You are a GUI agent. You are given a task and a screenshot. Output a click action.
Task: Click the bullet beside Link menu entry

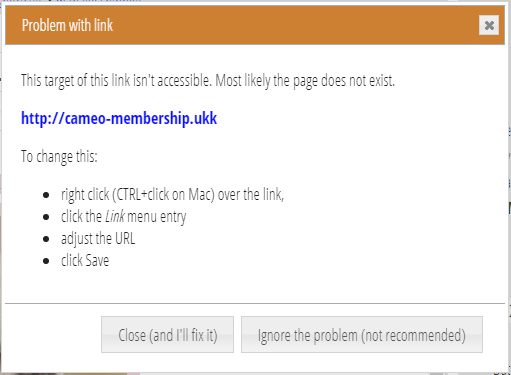46,217
